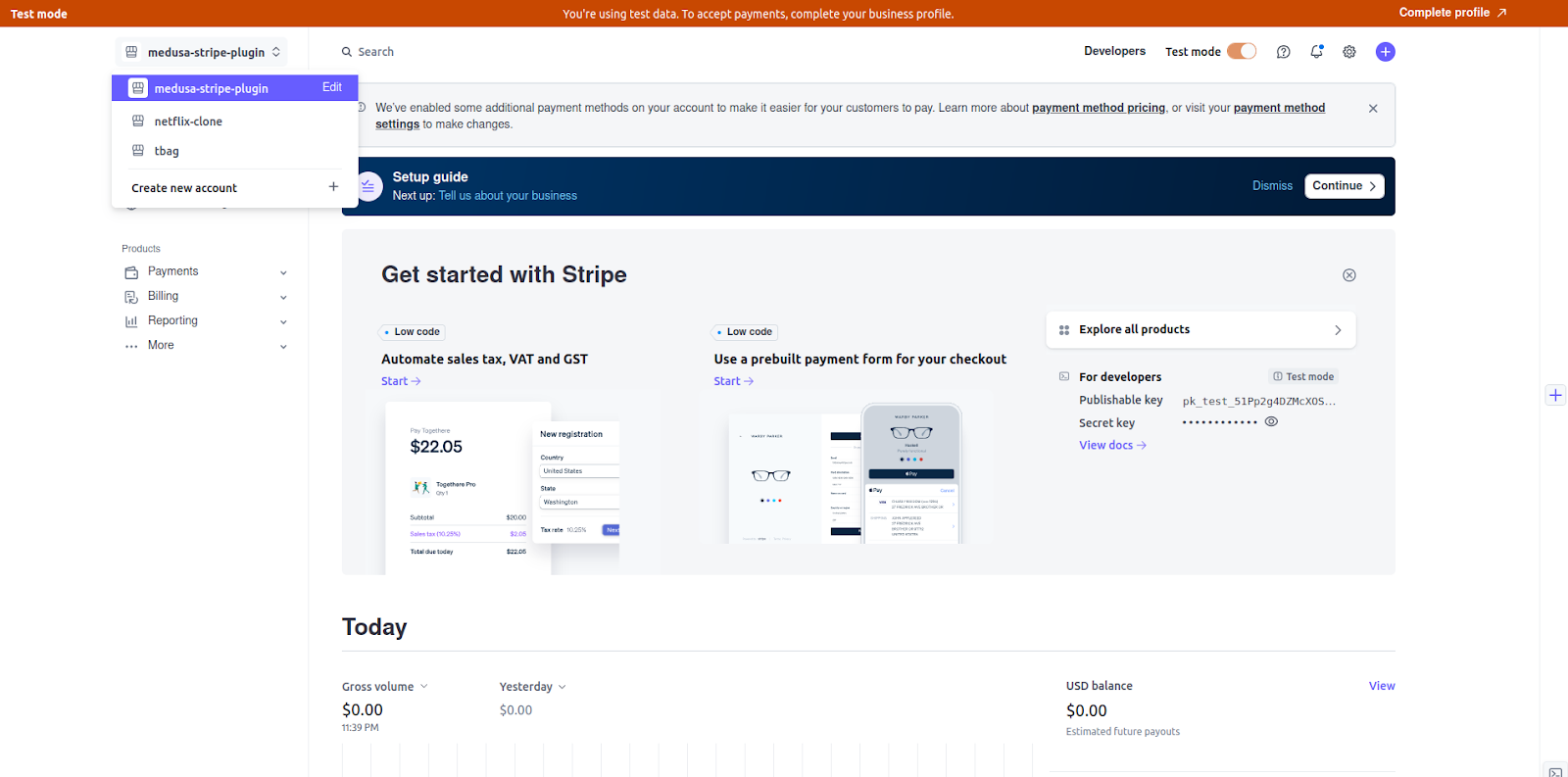Expand the Billing section chevron
The image size is (1568, 777).
[283, 298]
